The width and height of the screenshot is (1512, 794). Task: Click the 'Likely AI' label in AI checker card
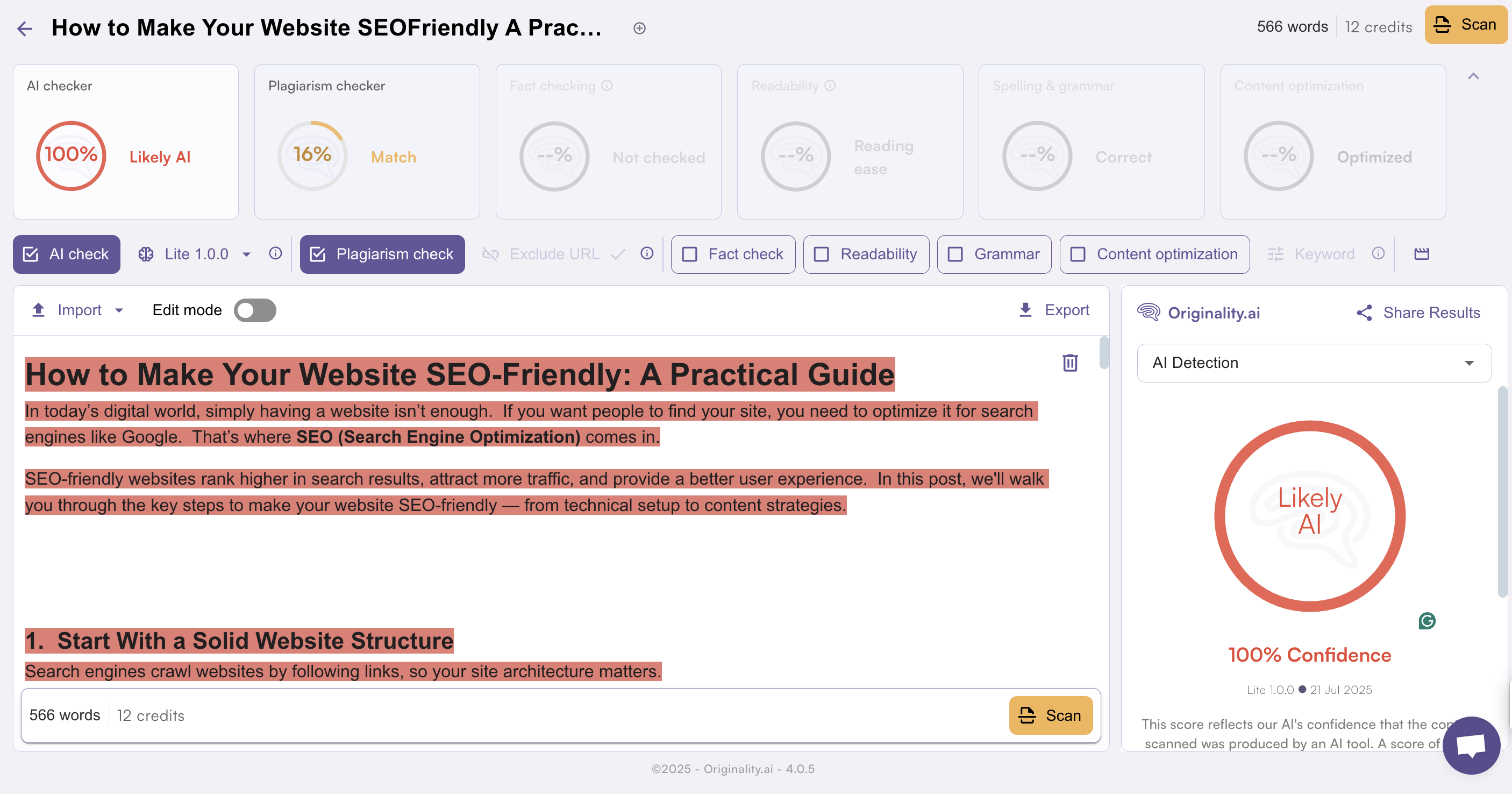coord(160,157)
